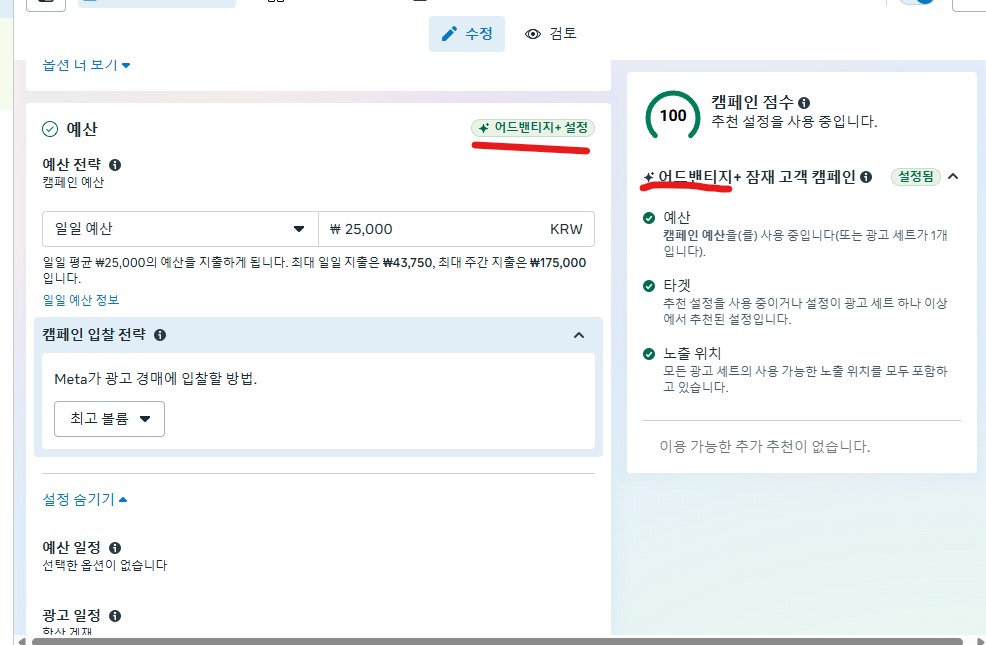The image size is (986, 645).
Task: Click the 어드밴티지+ 설정 badge
Action: pos(533,128)
